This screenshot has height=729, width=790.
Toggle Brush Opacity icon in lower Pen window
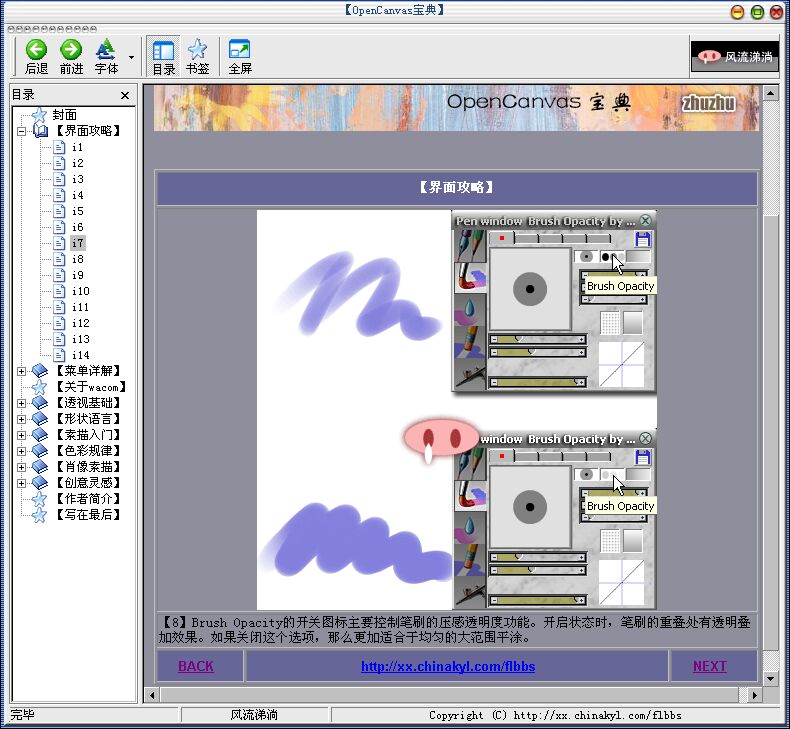coord(611,475)
